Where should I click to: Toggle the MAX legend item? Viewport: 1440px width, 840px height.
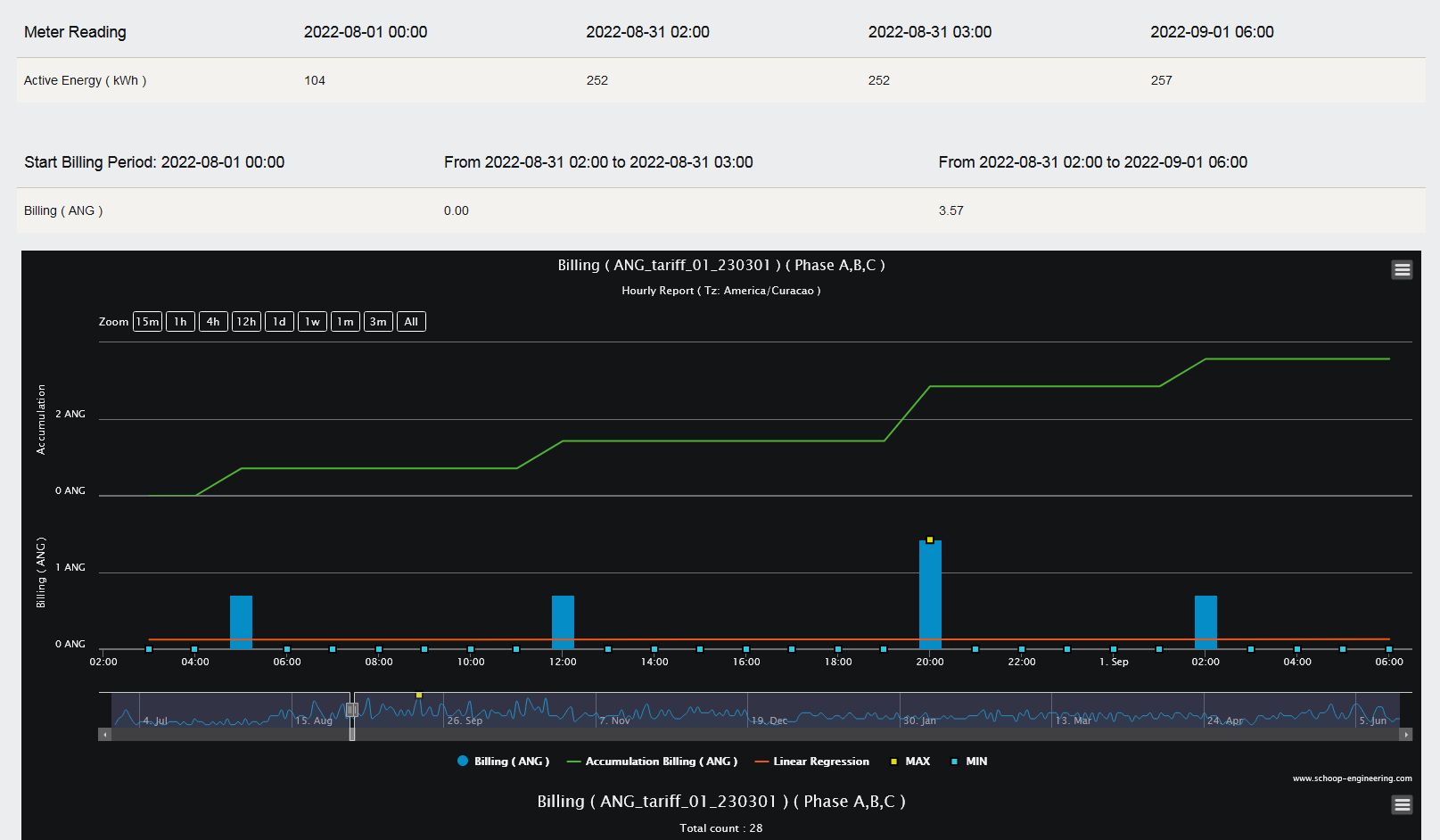point(909,762)
